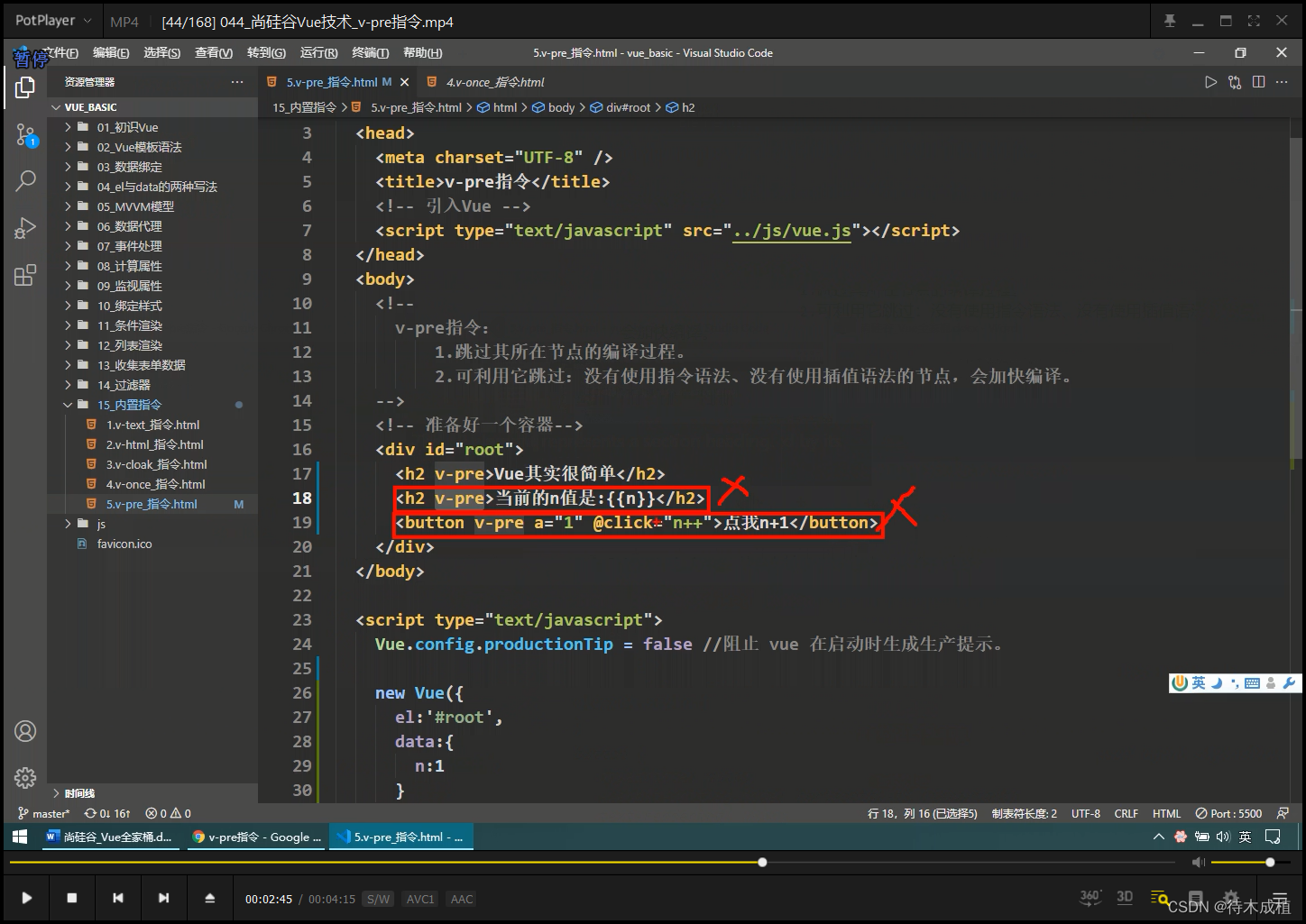Toggle the S/W decoder indicator
The image size is (1306, 924).
click(378, 899)
